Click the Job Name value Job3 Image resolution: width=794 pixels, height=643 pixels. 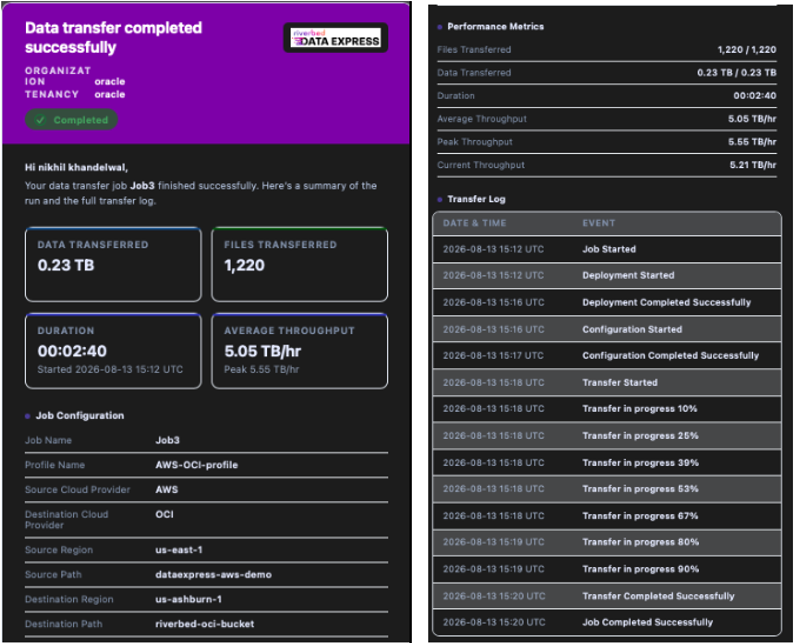pos(167,440)
